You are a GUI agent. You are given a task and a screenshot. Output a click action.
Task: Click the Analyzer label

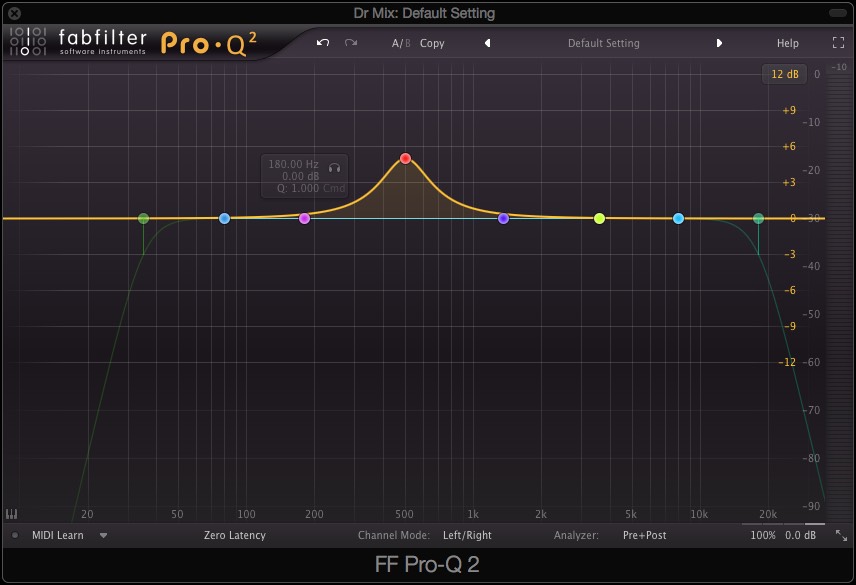pos(576,535)
